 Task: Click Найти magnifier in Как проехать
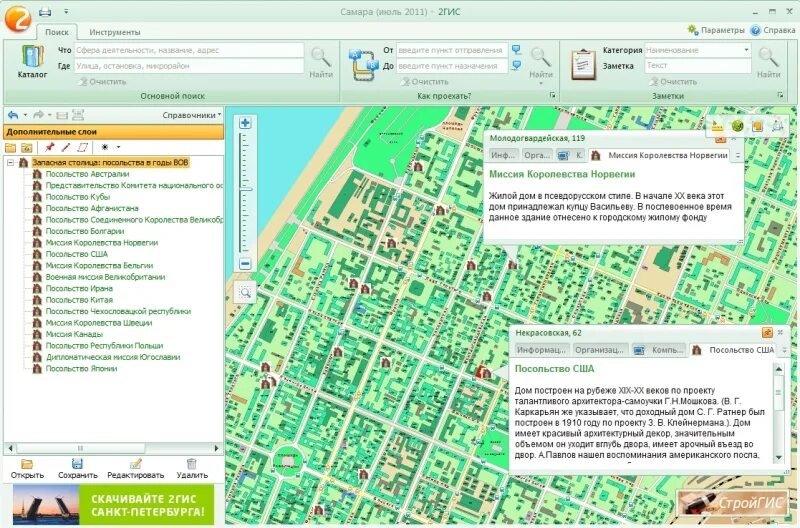541,62
